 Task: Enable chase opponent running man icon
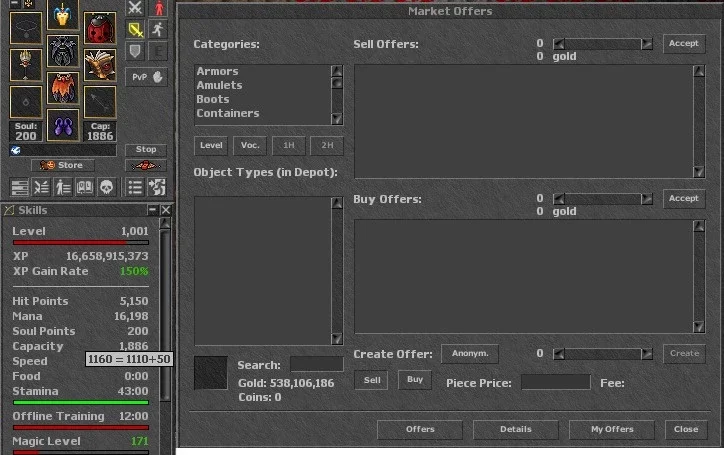[x=158, y=30]
